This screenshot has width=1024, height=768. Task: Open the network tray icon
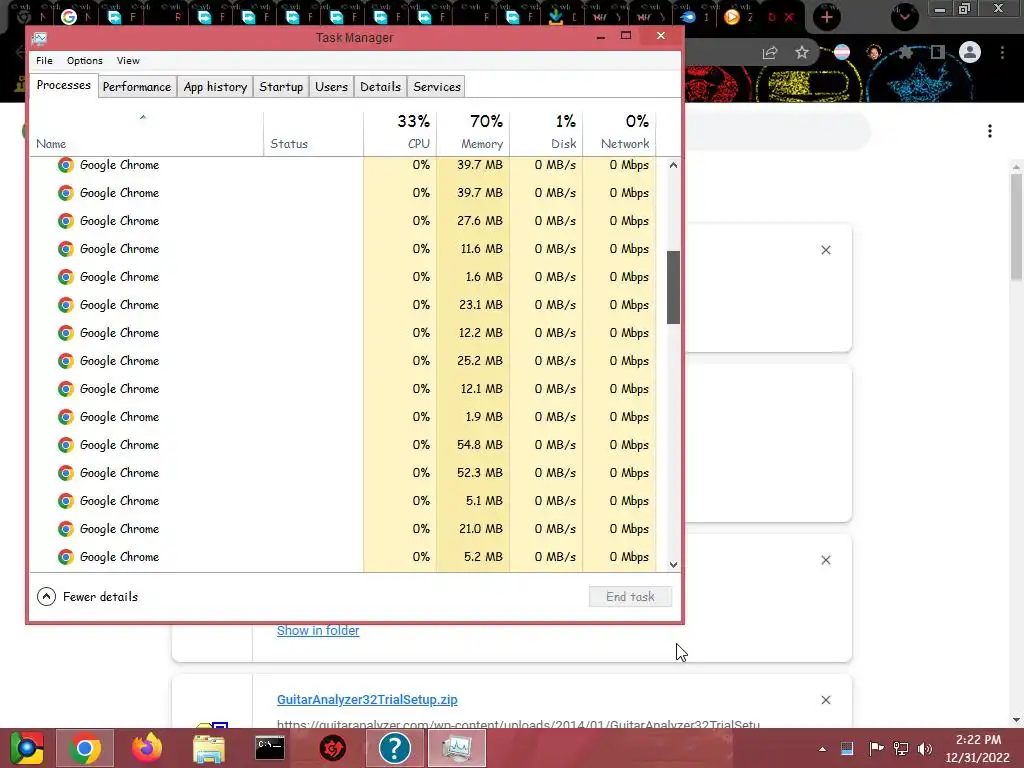click(901, 748)
